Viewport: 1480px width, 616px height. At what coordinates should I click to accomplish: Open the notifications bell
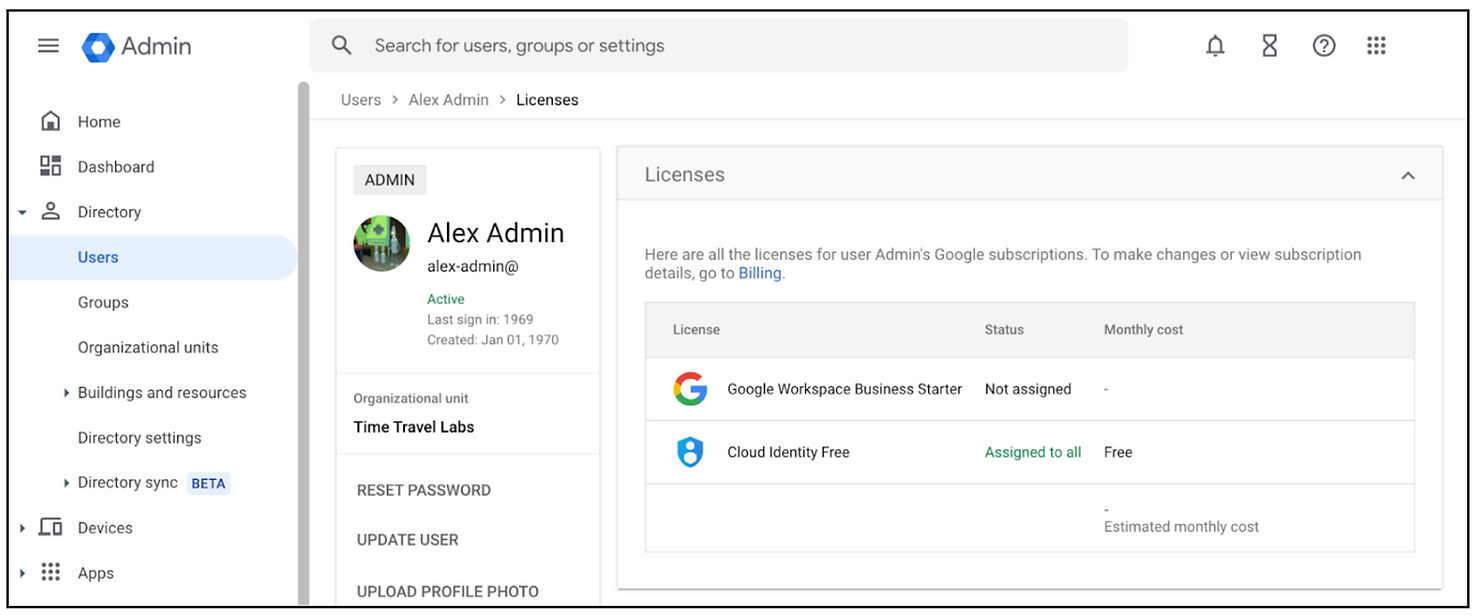1215,46
